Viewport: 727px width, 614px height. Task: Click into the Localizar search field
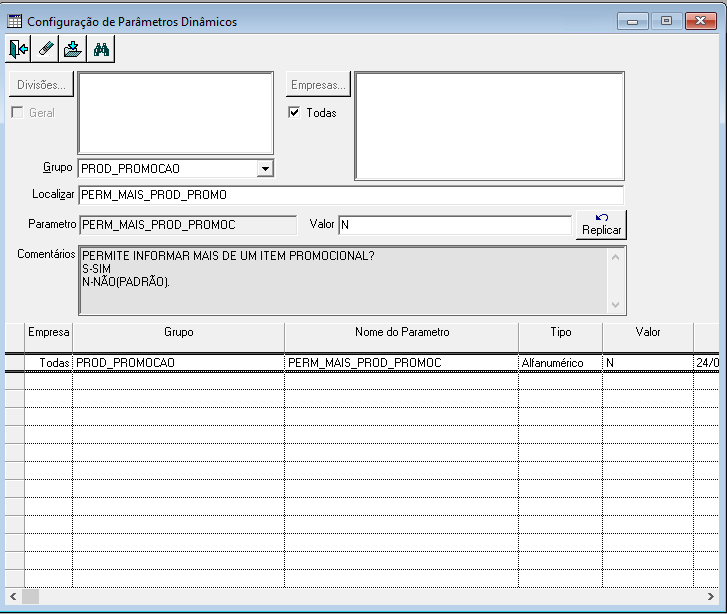pos(351,195)
